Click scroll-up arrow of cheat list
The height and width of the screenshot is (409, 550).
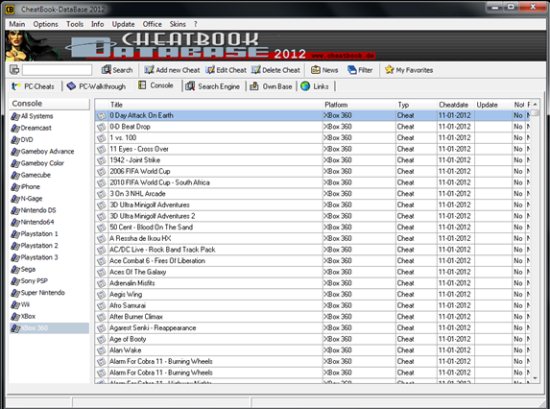coord(535,105)
